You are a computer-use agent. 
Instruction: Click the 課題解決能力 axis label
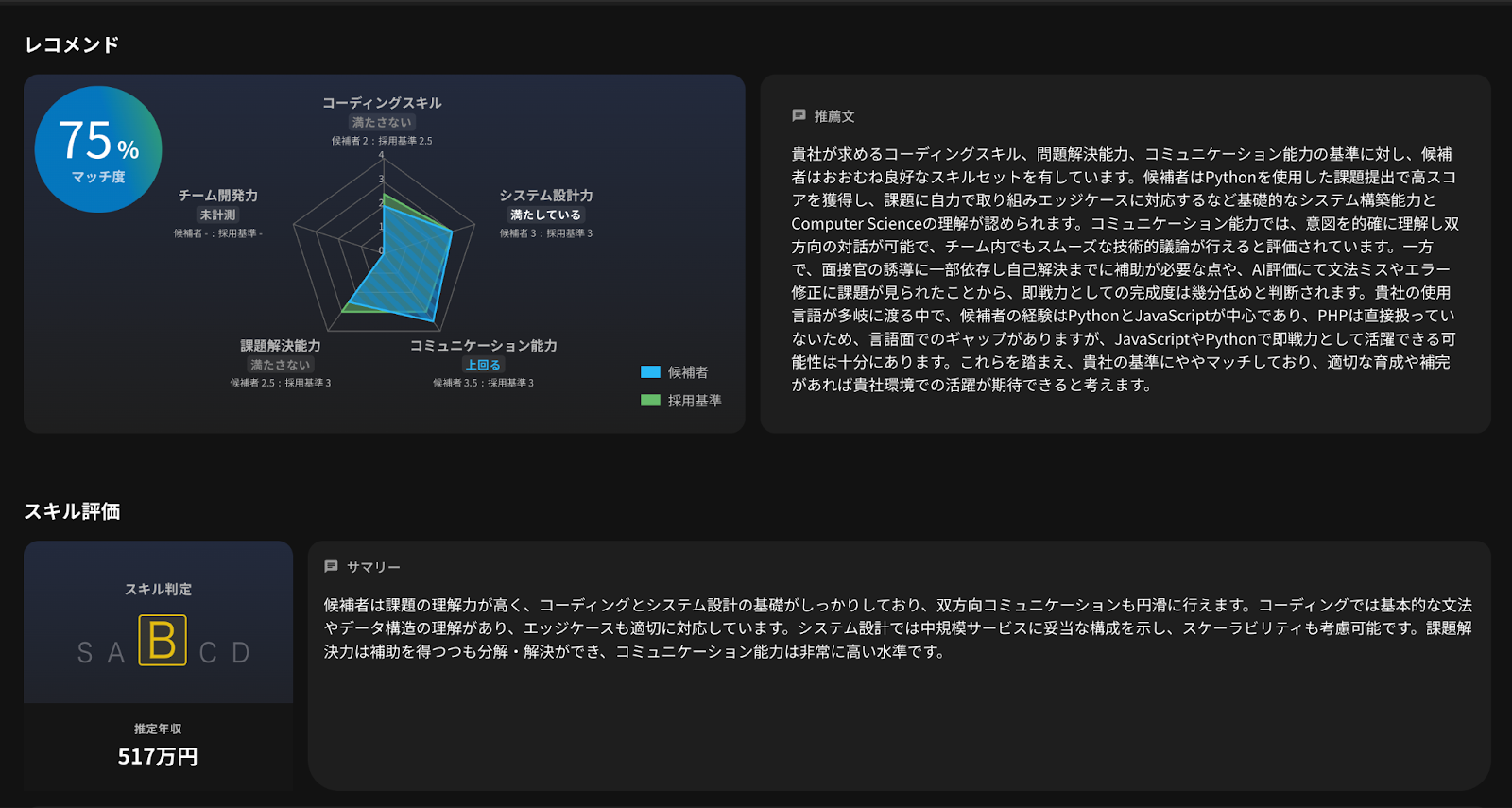280,346
